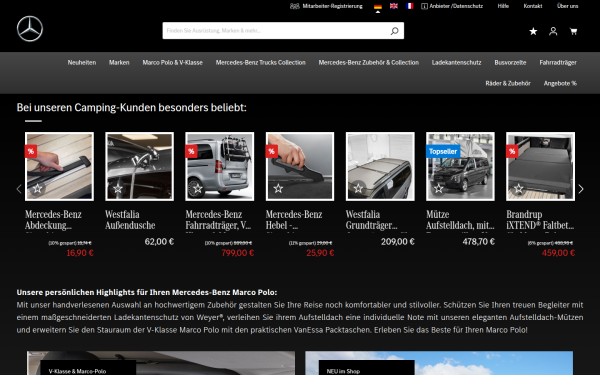600x375 pixels.
Task: Add Mütze Aufstelldach to wishlist star
Action: (x=439, y=188)
